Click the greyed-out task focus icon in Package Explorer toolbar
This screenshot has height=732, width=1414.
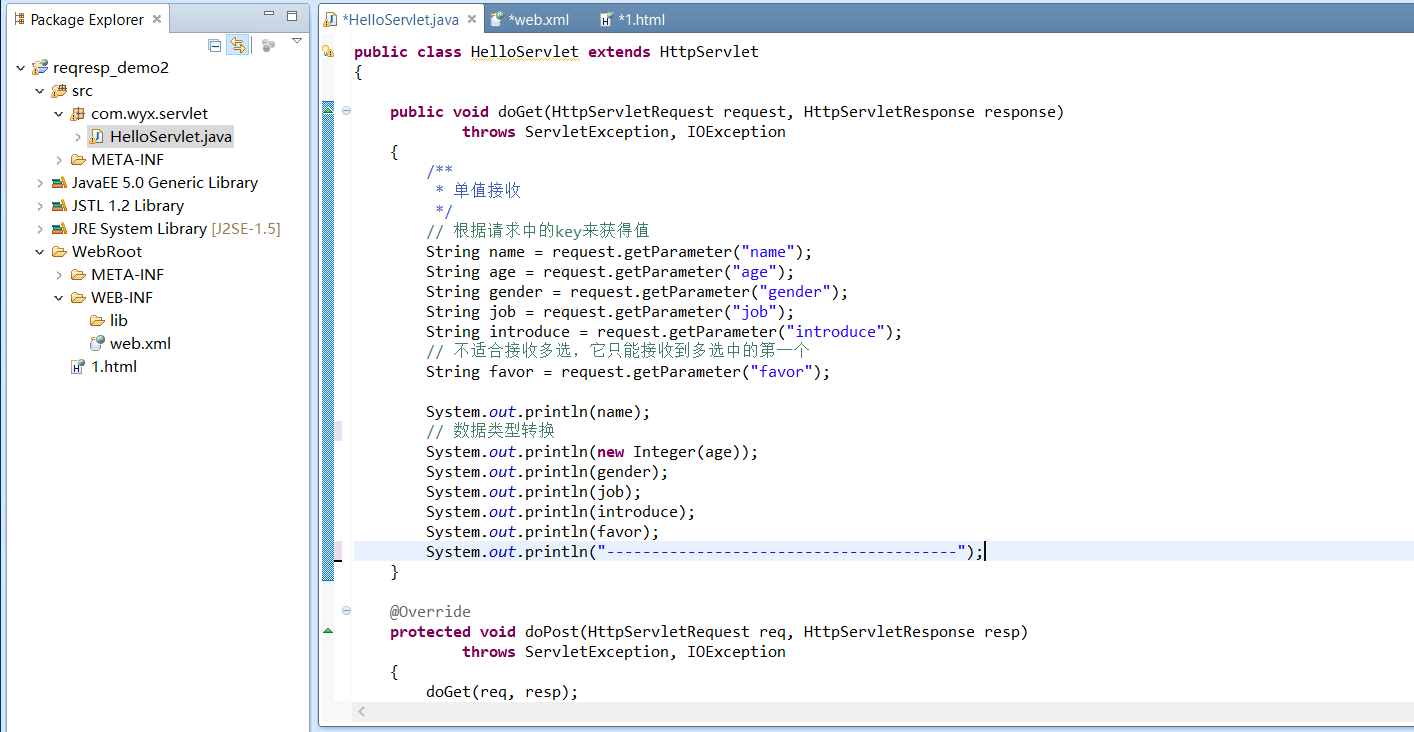click(268, 45)
